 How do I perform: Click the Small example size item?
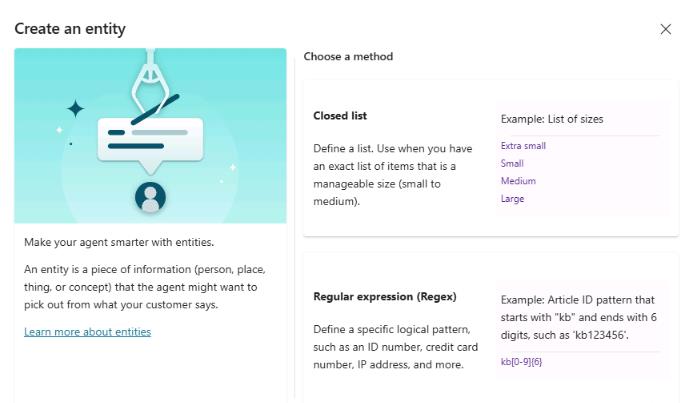[x=512, y=163]
